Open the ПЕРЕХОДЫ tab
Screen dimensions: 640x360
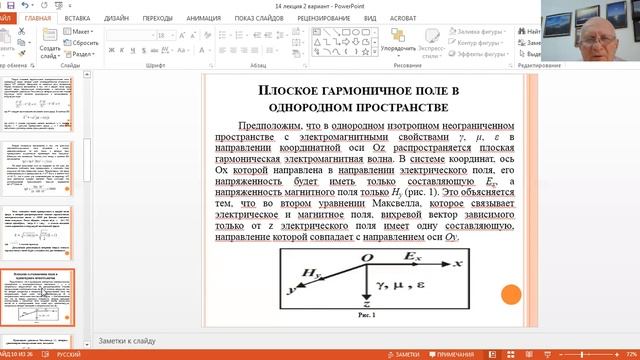point(158,18)
